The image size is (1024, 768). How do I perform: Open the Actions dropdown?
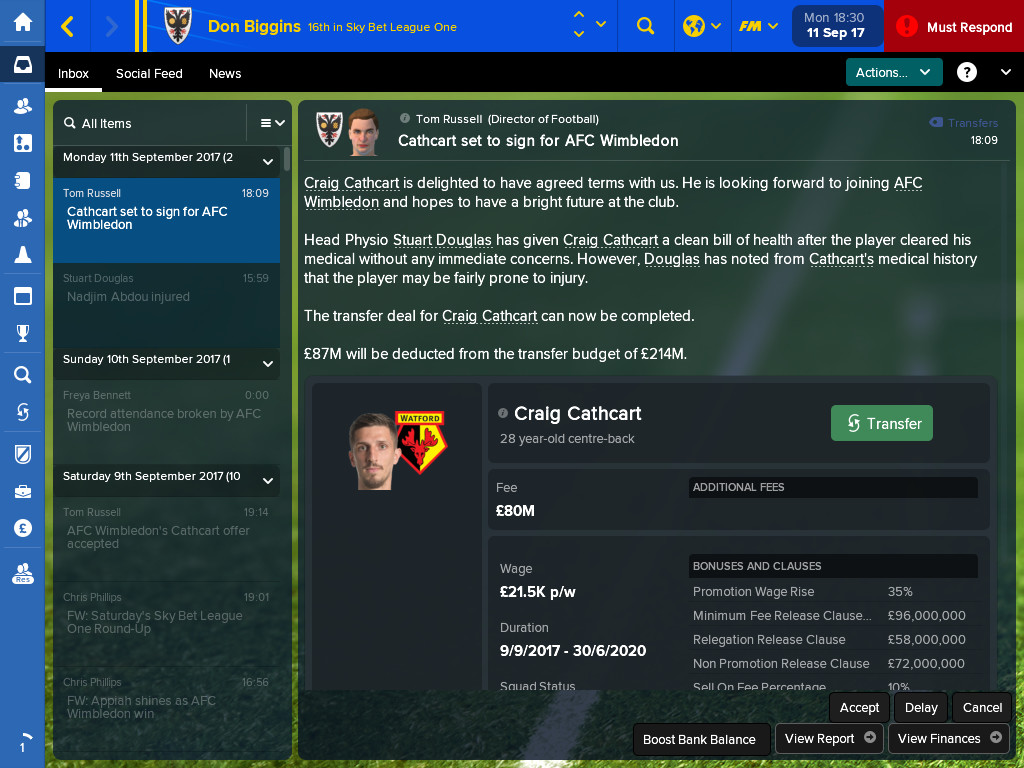pos(894,72)
